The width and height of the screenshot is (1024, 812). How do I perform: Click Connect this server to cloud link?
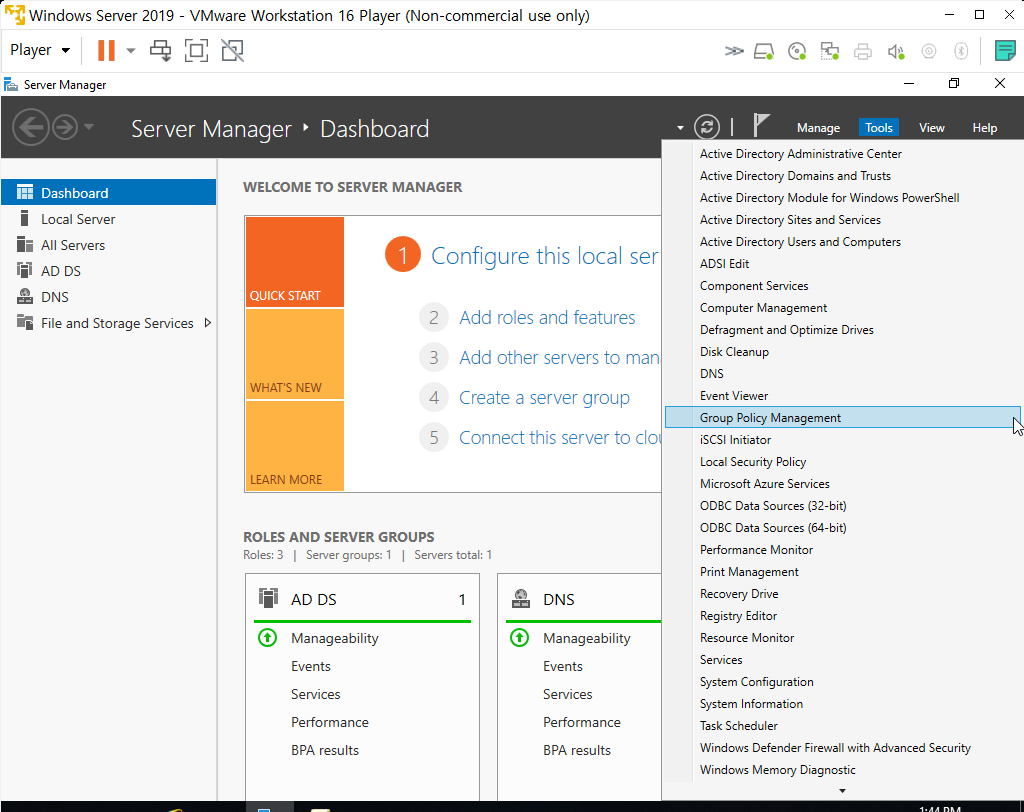pos(560,438)
